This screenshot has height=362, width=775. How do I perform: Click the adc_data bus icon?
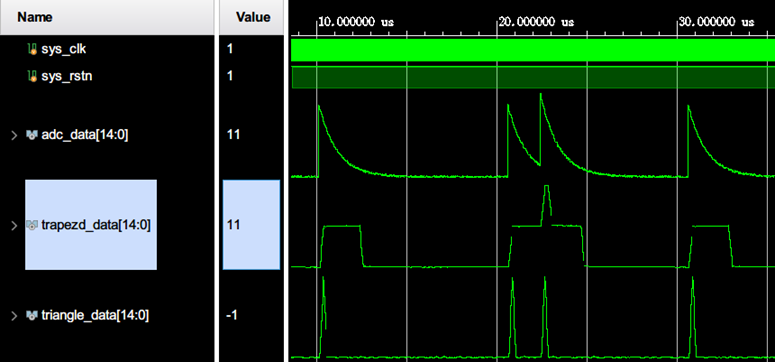point(32,135)
